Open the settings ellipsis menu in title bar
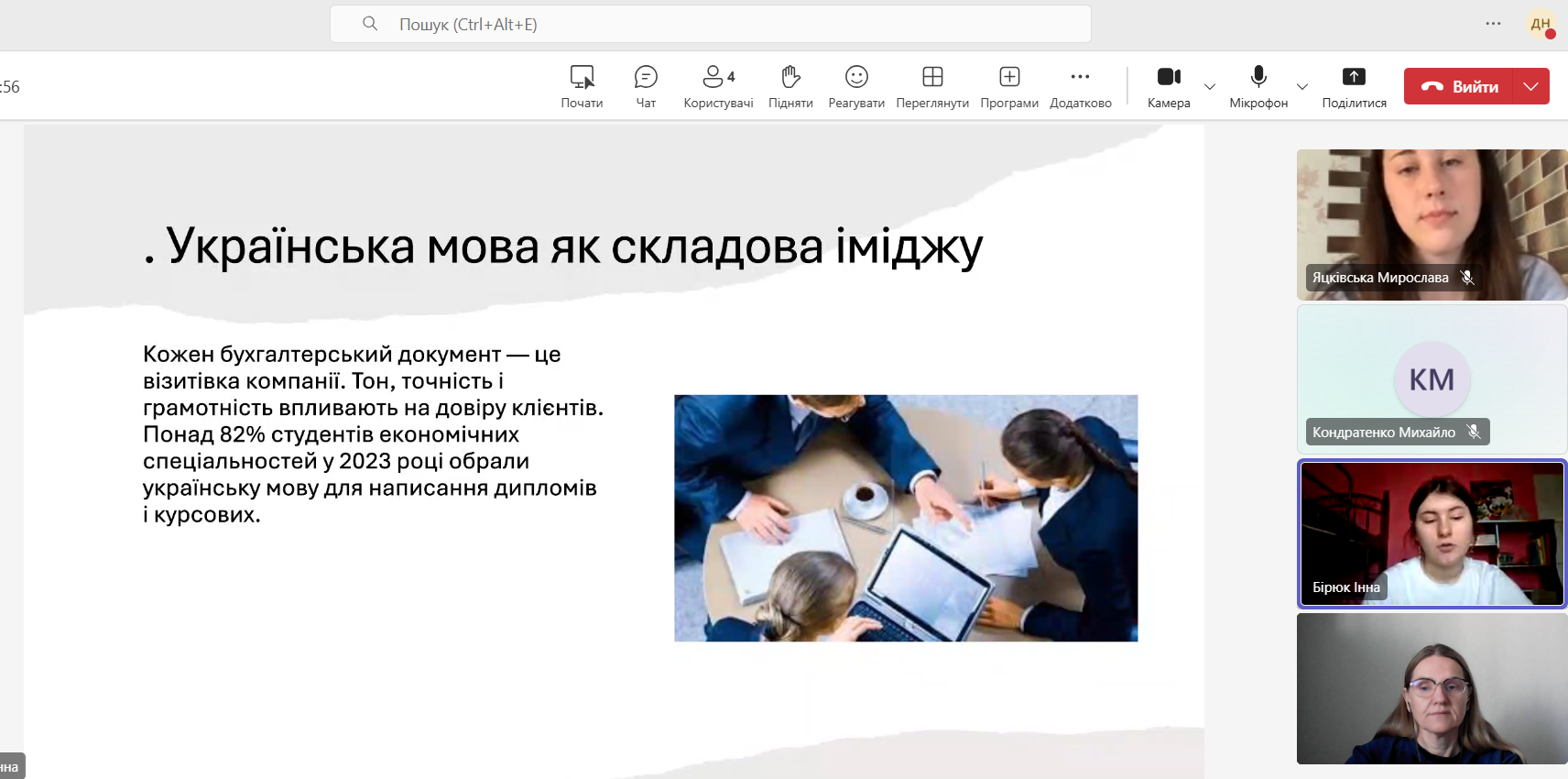1568x779 pixels. tap(1493, 24)
